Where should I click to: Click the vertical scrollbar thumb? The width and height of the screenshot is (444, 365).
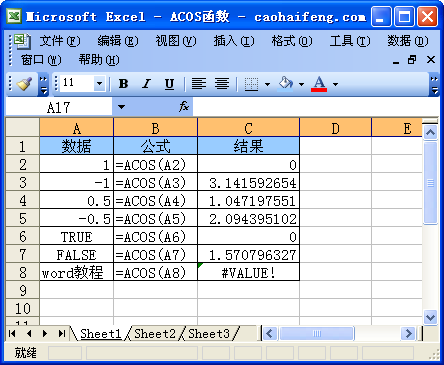(430, 183)
